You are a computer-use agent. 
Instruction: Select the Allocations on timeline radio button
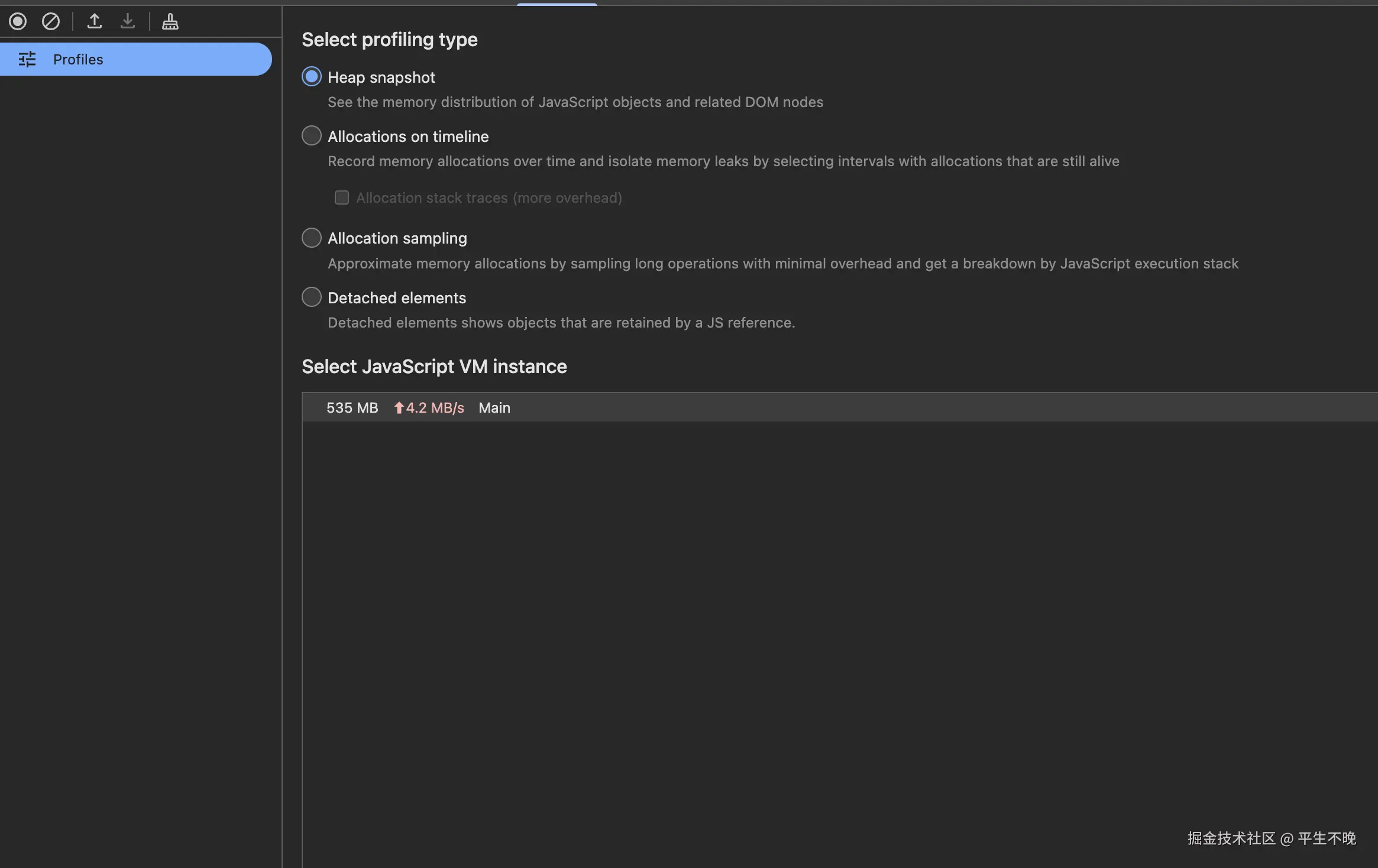312,136
